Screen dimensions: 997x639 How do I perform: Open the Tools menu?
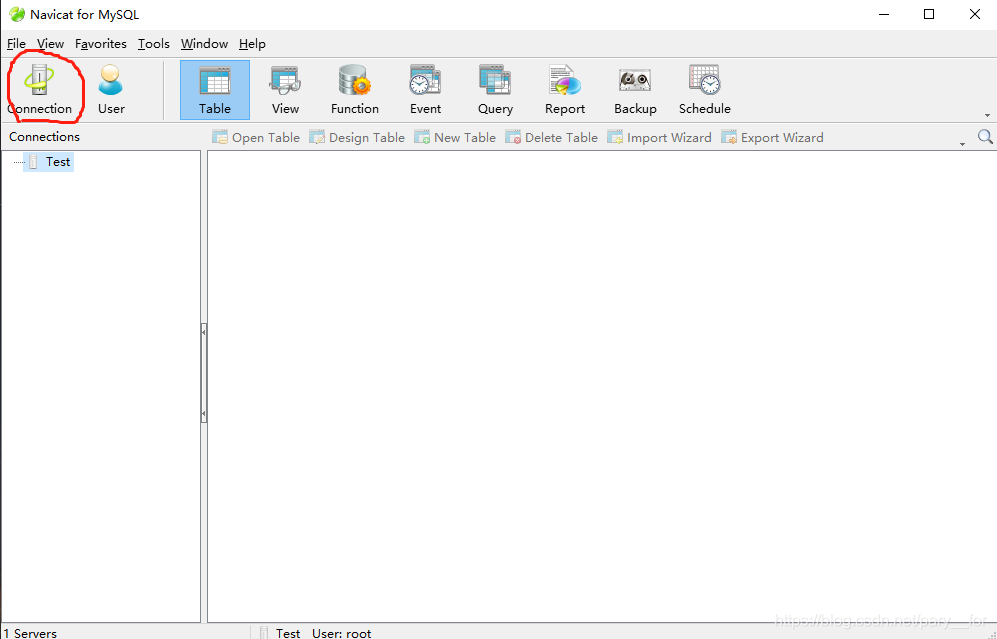[154, 44]
